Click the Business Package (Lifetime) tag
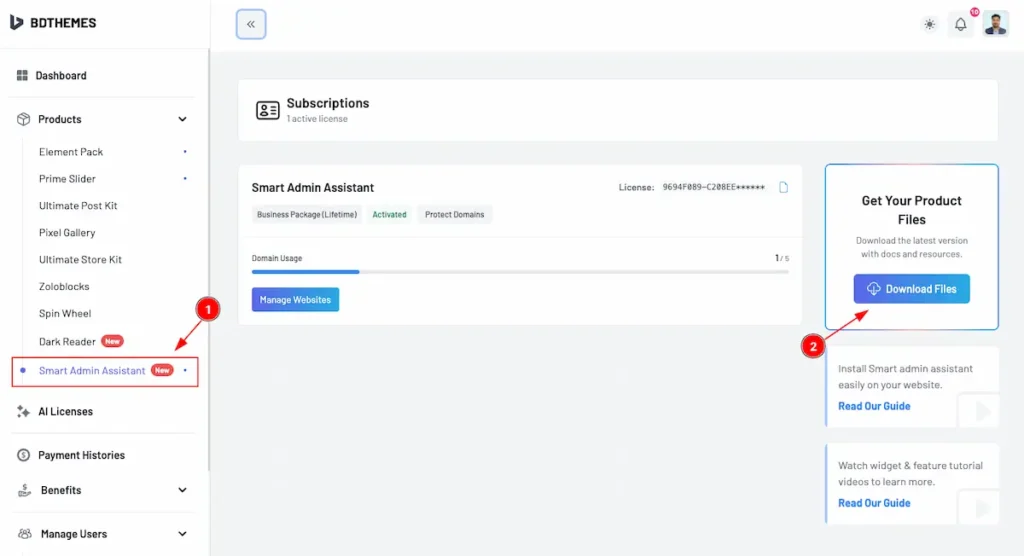This screenshot has width=1024, height=556. click(x=307, y=214)
